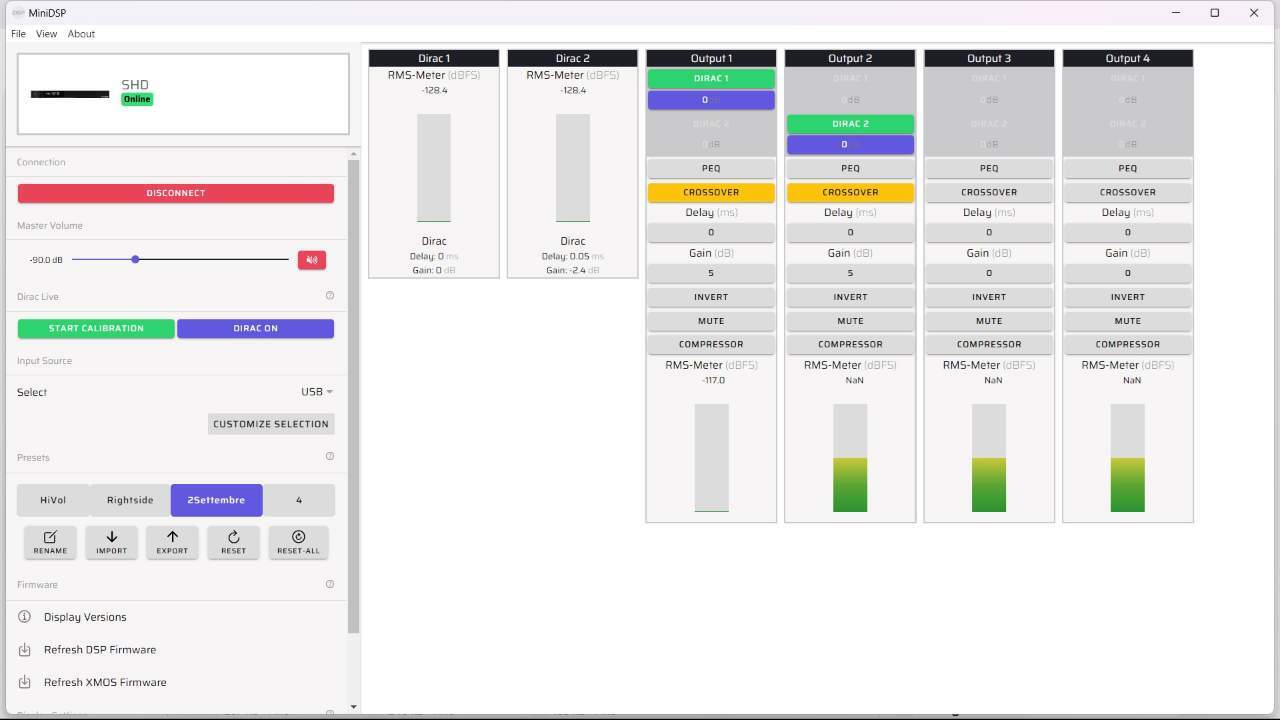Toggle DIRAC 1 routing on Output 1
The height and width of the screenshot is (720, 1280).
coord(711,78)
